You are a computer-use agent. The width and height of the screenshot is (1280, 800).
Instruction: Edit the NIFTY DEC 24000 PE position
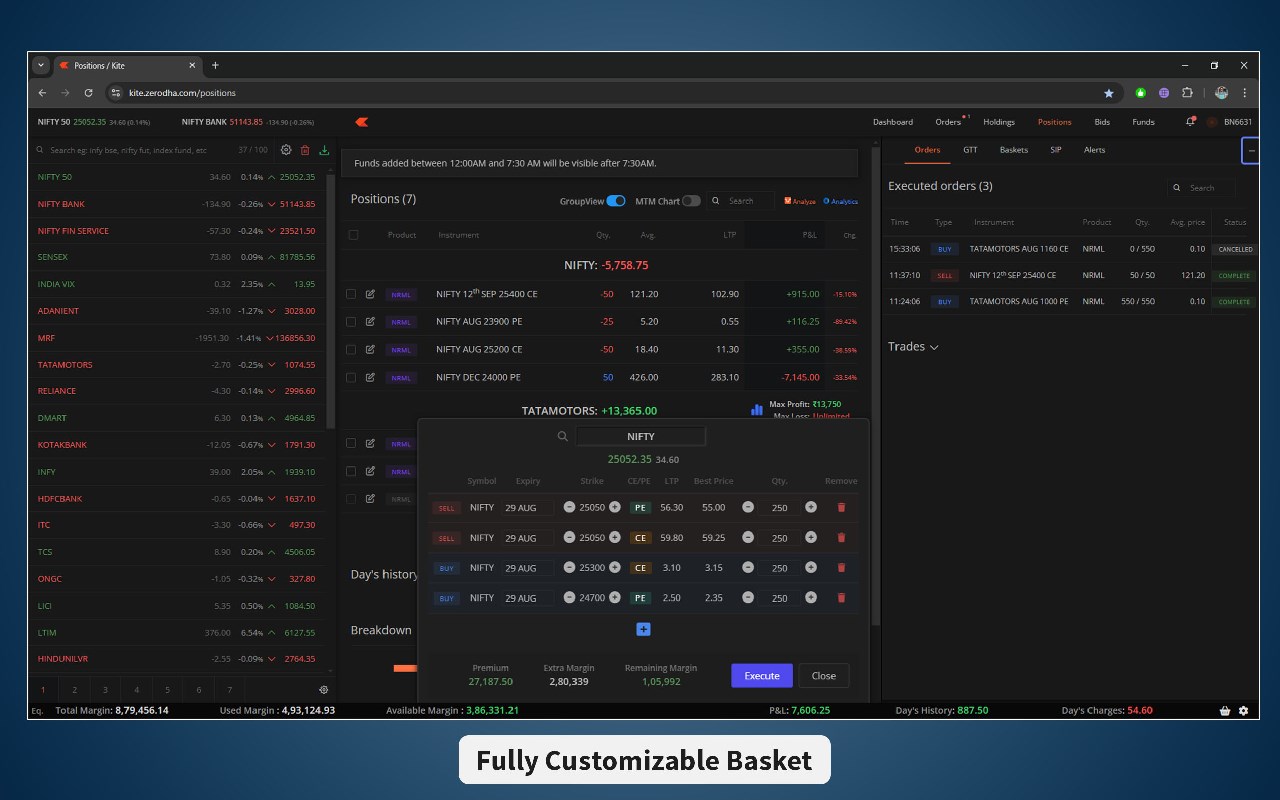point(370,377)
